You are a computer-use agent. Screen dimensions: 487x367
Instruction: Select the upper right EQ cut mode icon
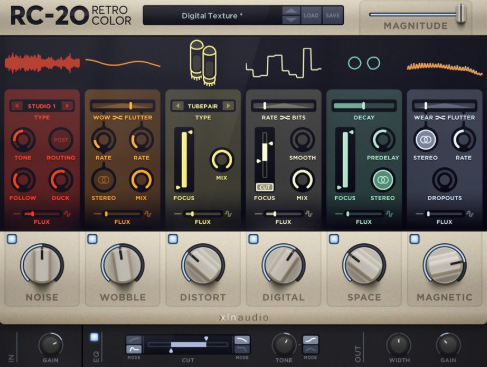(x=242, y=340)
